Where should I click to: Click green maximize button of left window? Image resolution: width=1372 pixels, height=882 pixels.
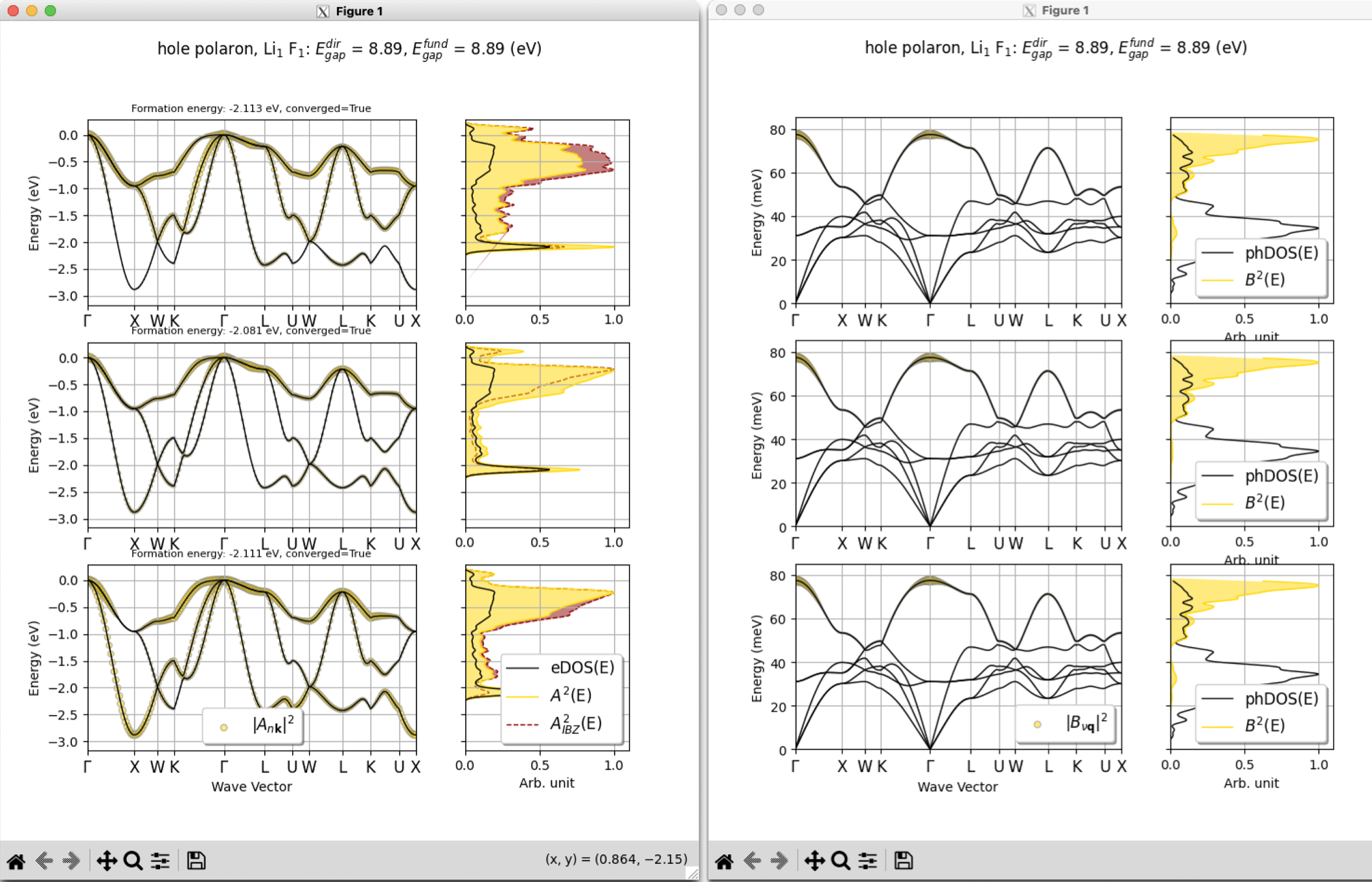(51, 11)
